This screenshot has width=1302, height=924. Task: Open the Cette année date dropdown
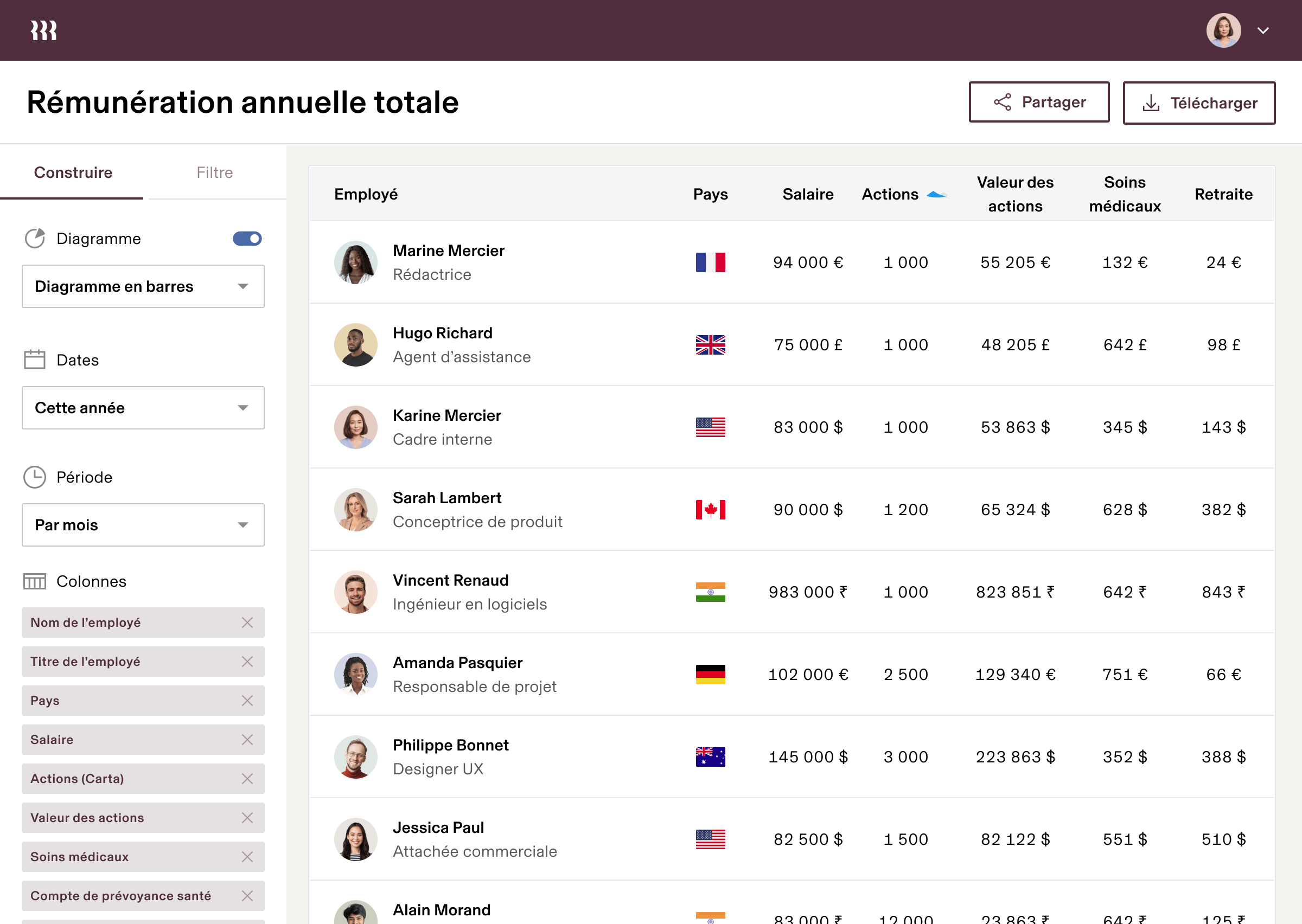pos(143,408)
